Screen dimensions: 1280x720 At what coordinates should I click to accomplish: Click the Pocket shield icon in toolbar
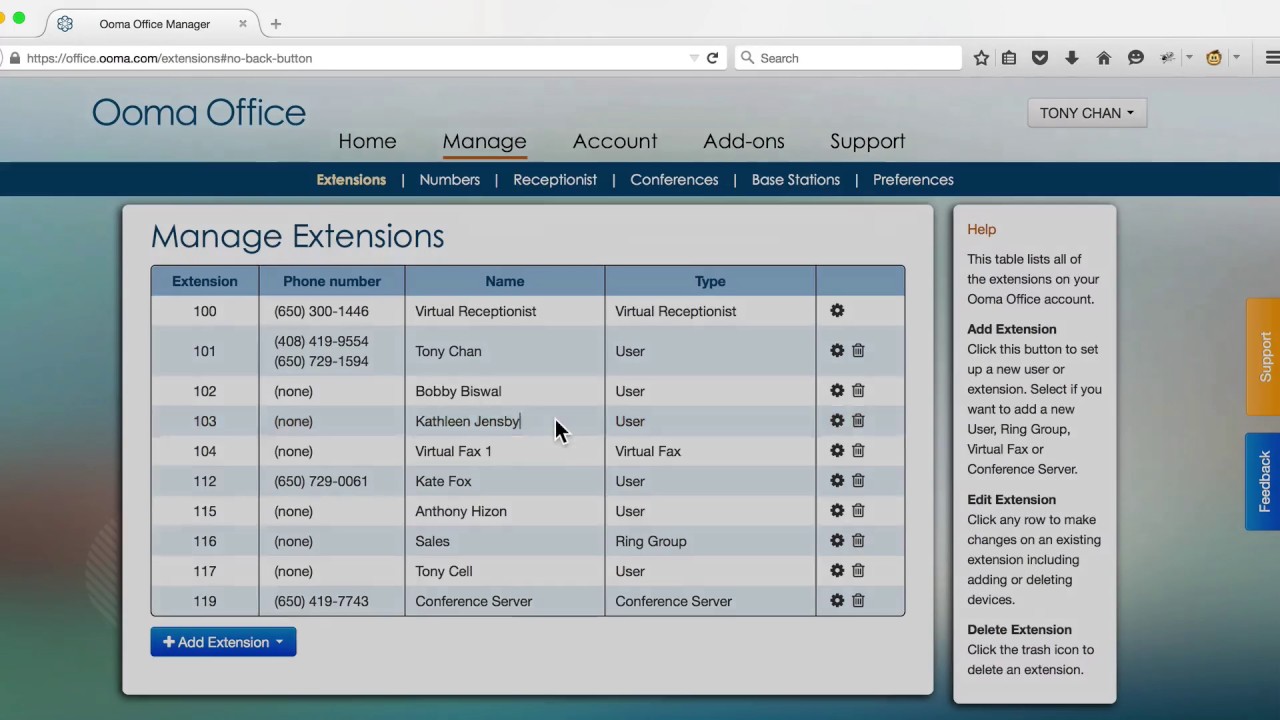1040,58
